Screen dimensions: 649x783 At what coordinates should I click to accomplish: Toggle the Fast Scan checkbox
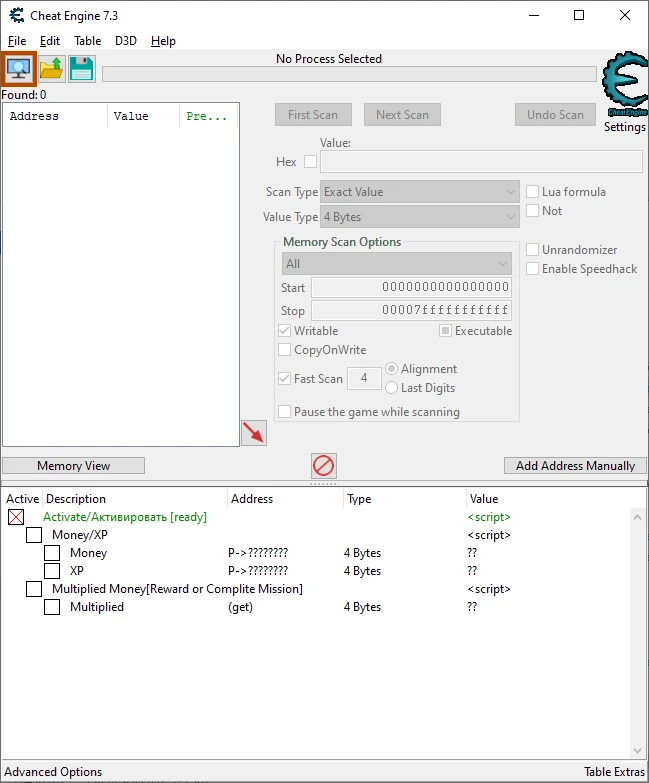285,379
